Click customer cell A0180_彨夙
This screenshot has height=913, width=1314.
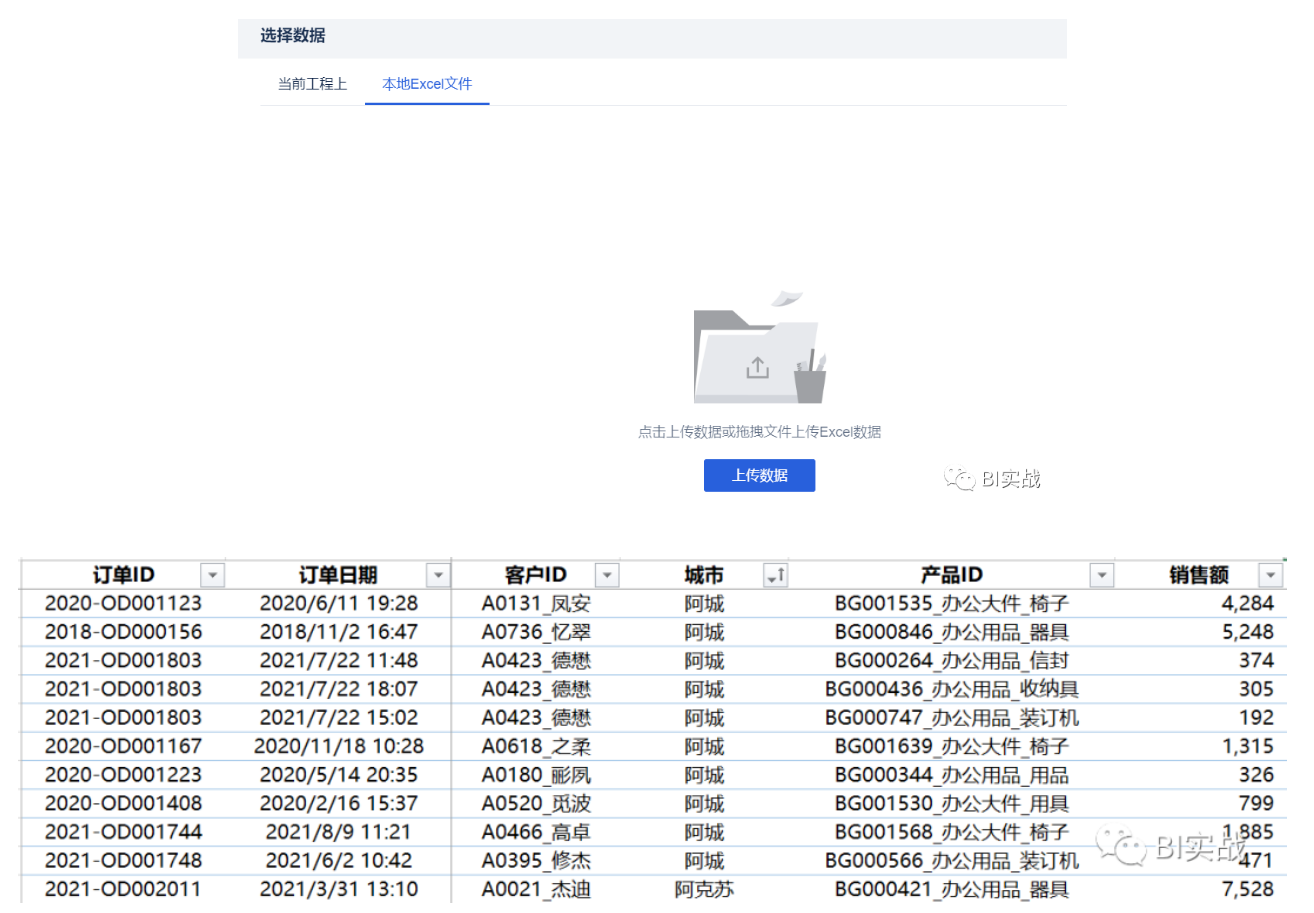click(536, 774)
